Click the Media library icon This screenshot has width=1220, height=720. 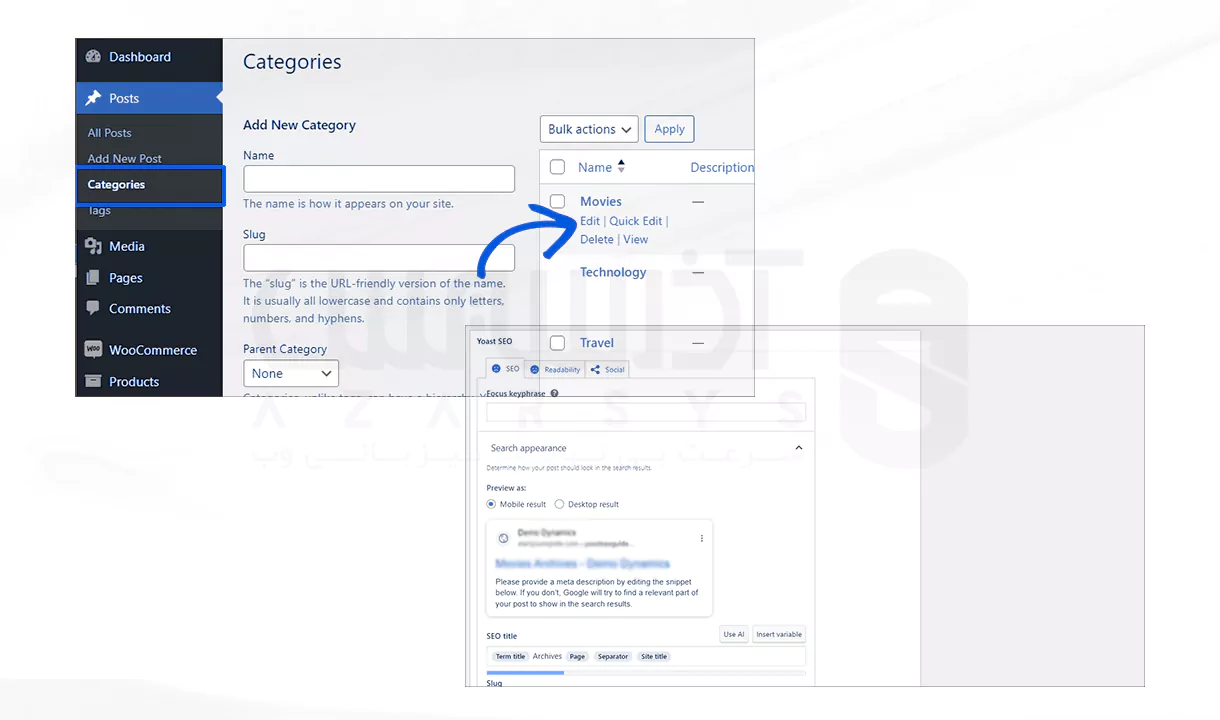[x=93, y=246]
